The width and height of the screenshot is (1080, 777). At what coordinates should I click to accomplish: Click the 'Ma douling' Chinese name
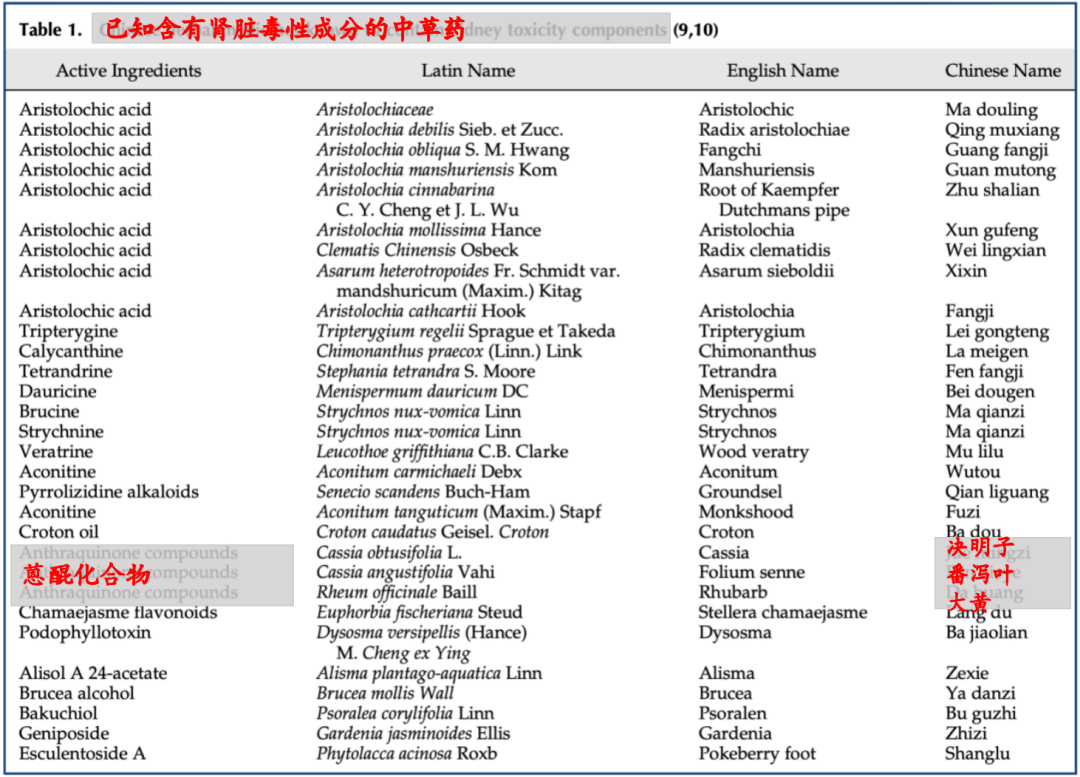pyautogui.click(x=990, y=110)
